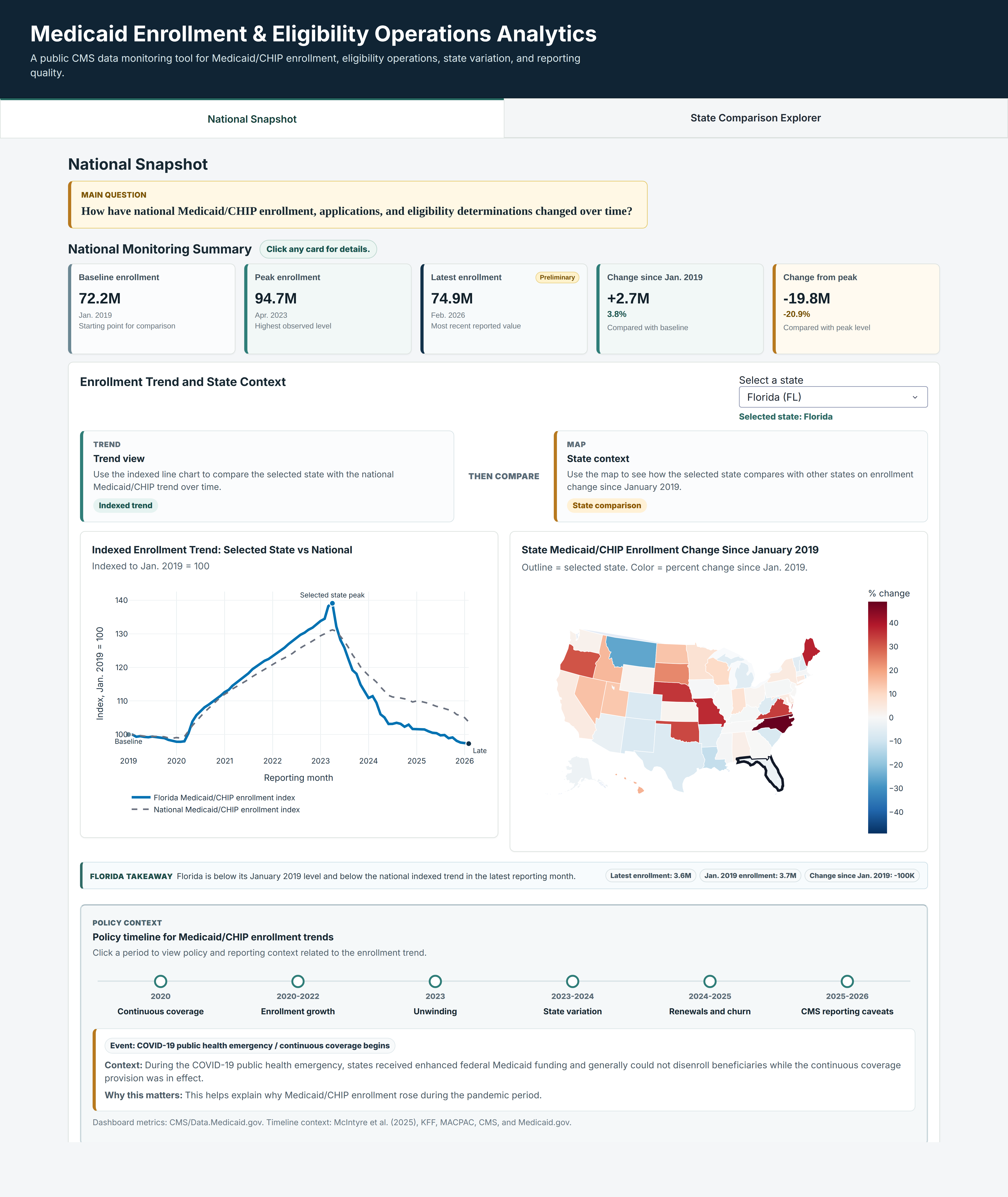Click the dropdown chevron beside Florida (FL)

pos(915,397)
